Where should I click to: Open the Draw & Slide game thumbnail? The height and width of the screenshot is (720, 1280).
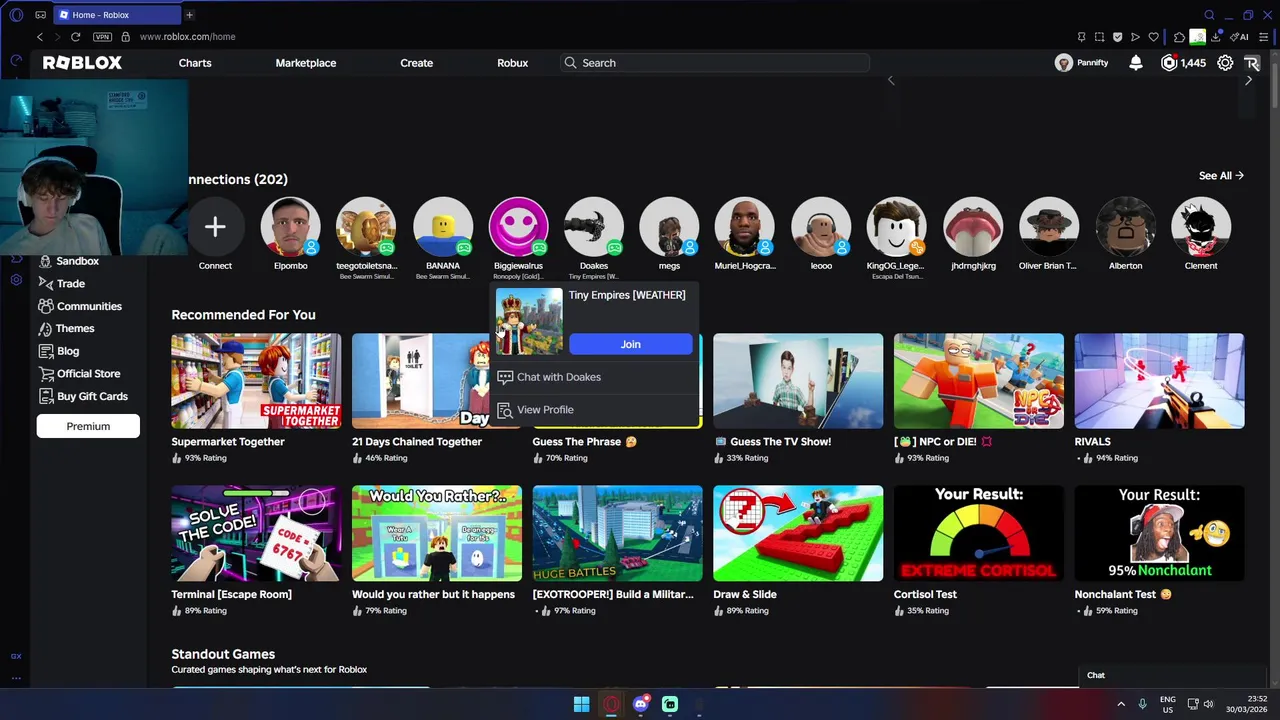[798, 533]
